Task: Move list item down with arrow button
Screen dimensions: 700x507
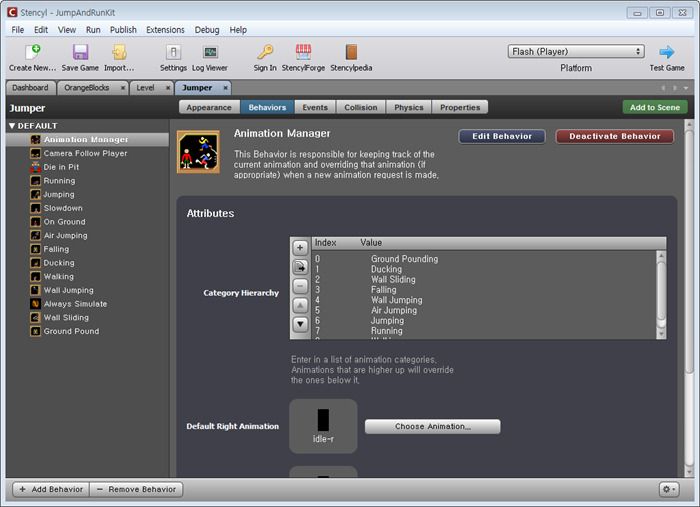Action: (300, 324)
